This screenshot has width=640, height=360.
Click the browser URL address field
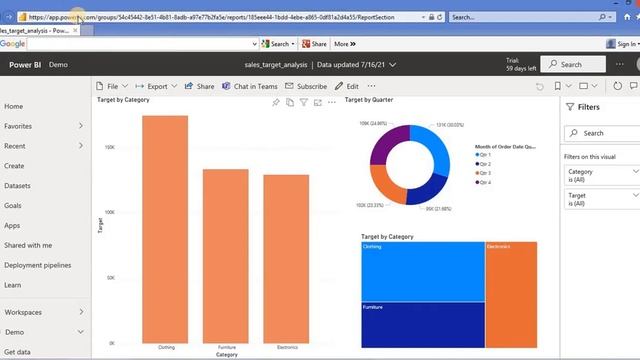tap(220, 17)
